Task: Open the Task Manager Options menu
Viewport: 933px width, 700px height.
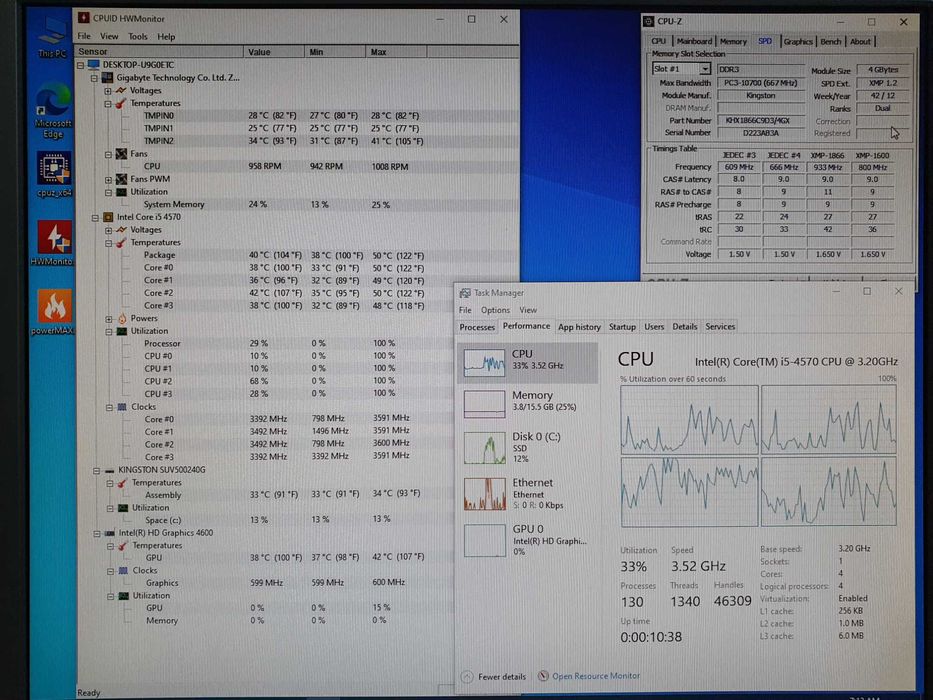Action: click(x=495, y=310)
